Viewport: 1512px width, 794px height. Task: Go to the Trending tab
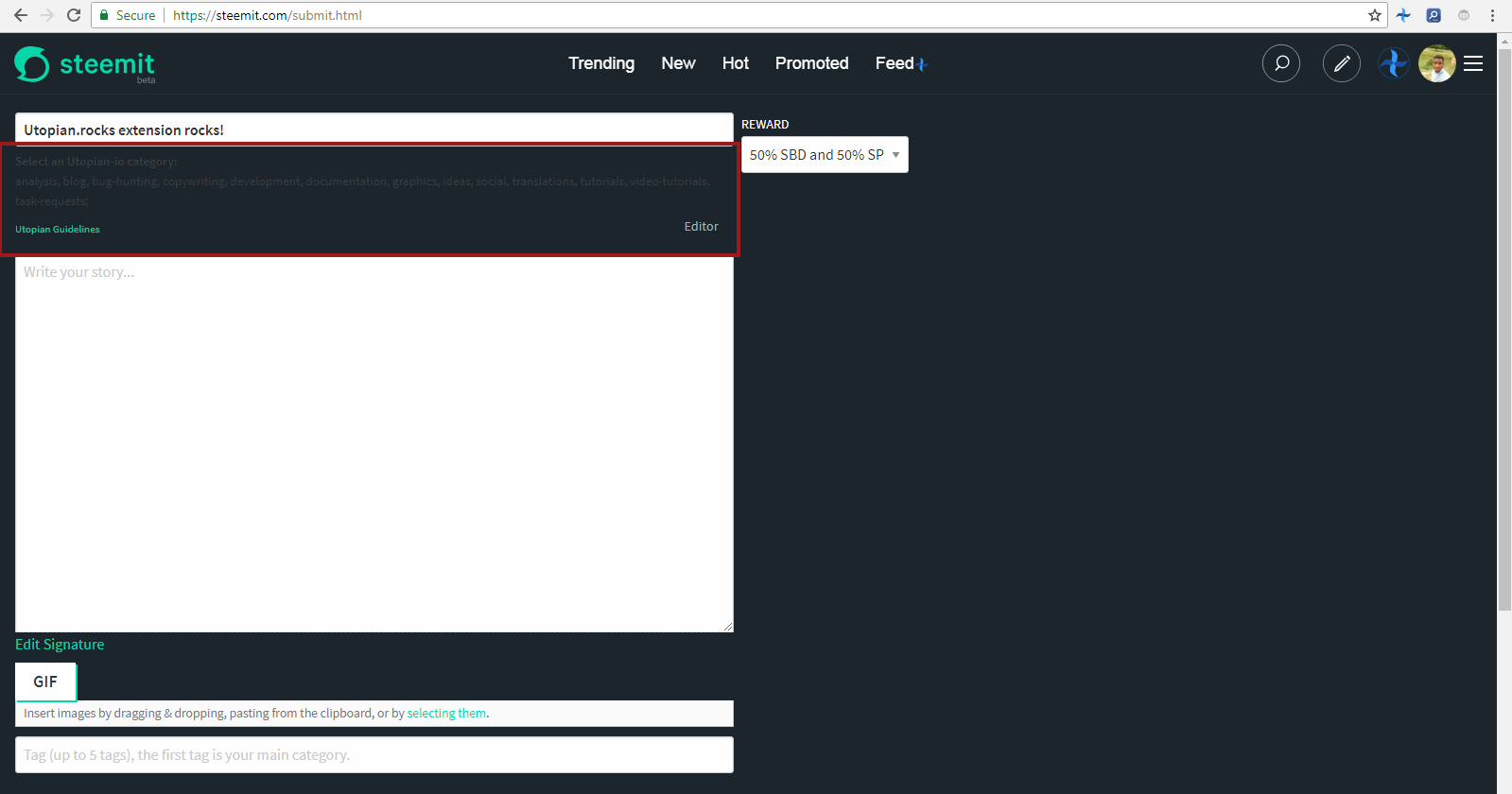(x=601, y=63)
